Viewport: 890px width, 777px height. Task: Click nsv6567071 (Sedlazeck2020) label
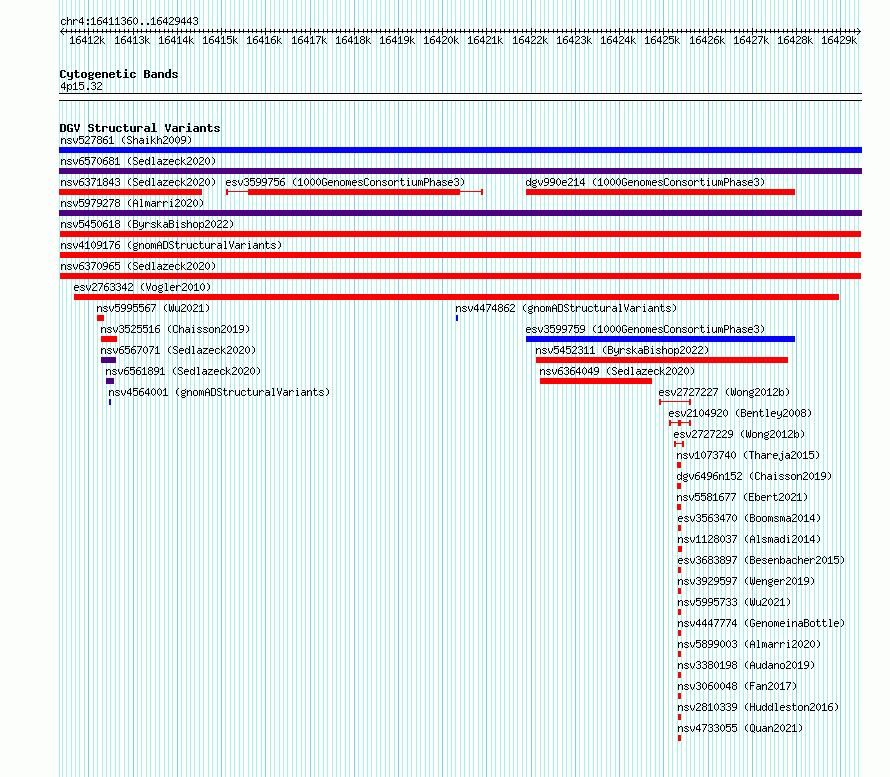point(178,350)
